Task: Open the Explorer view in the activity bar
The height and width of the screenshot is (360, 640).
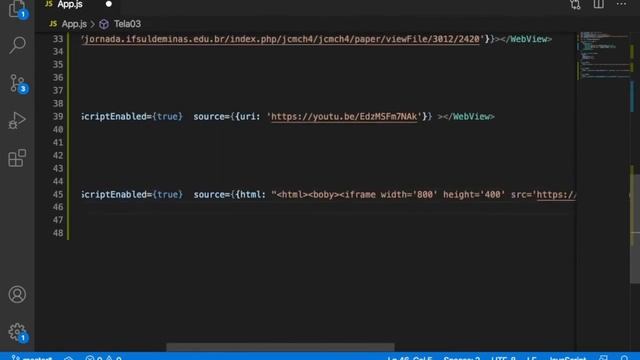Action: (17, 9)
